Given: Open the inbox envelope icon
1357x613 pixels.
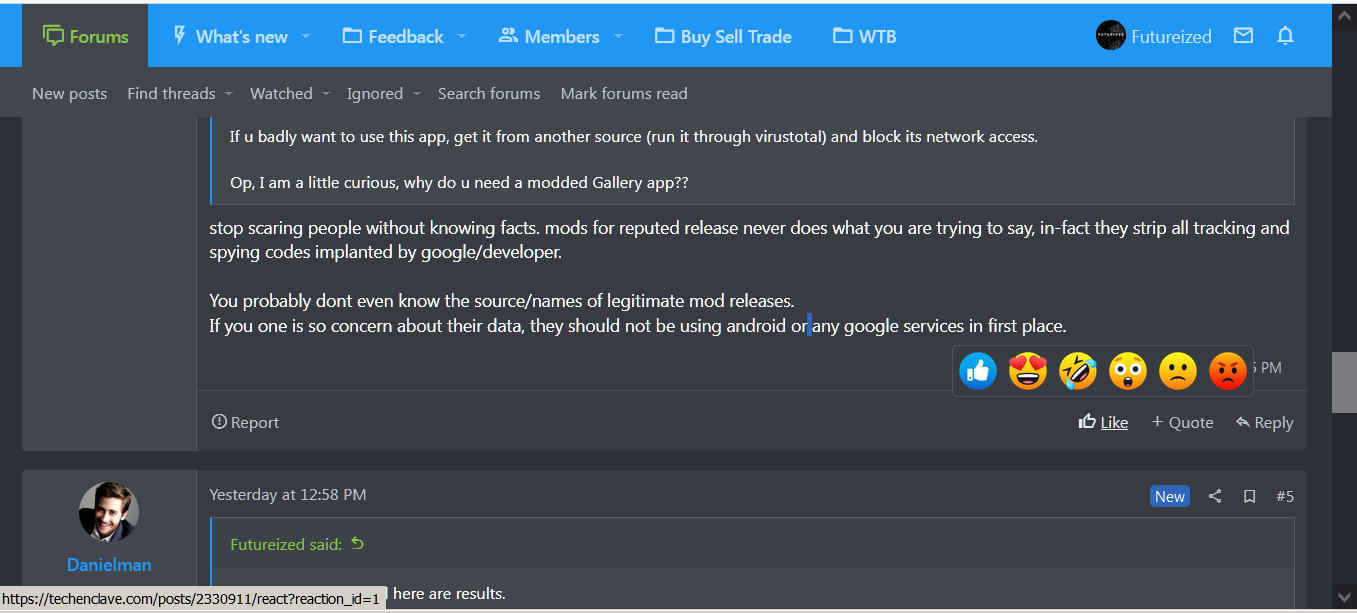Looking at the screenshot, I should 1243,36.
